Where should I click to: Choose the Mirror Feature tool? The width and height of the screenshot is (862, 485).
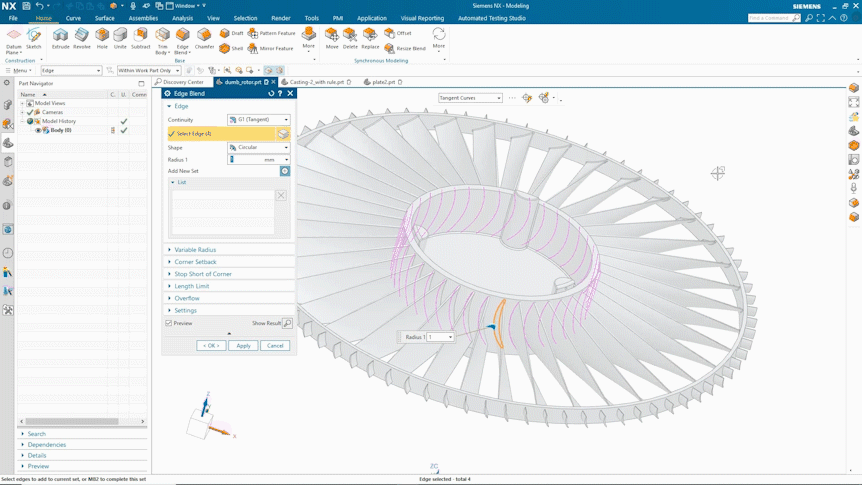pyautogui.click(x=253, y=48)
